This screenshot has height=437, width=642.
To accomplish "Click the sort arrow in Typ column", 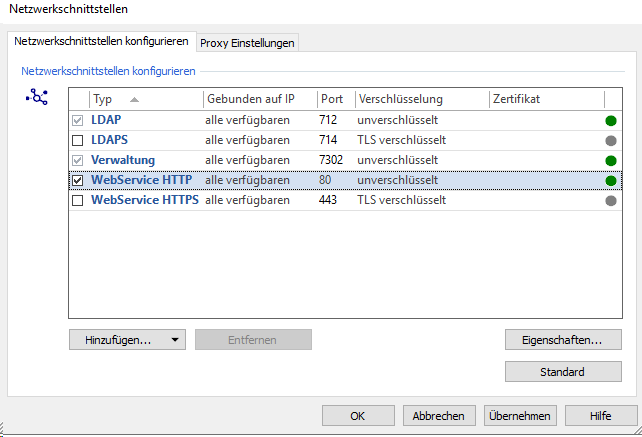I will pyautogui.click(x=134, y=99).
